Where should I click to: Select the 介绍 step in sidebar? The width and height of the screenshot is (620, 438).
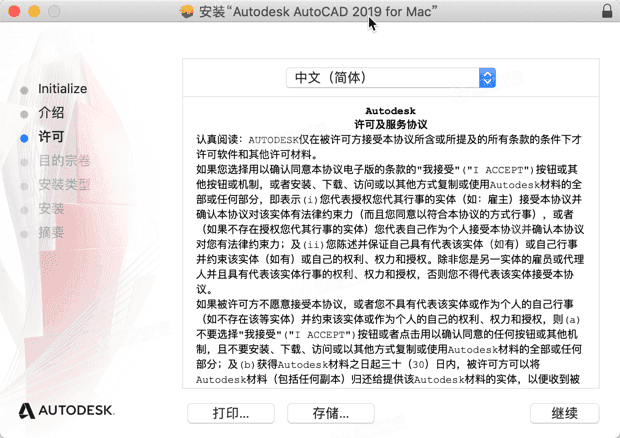coord(51,112)
